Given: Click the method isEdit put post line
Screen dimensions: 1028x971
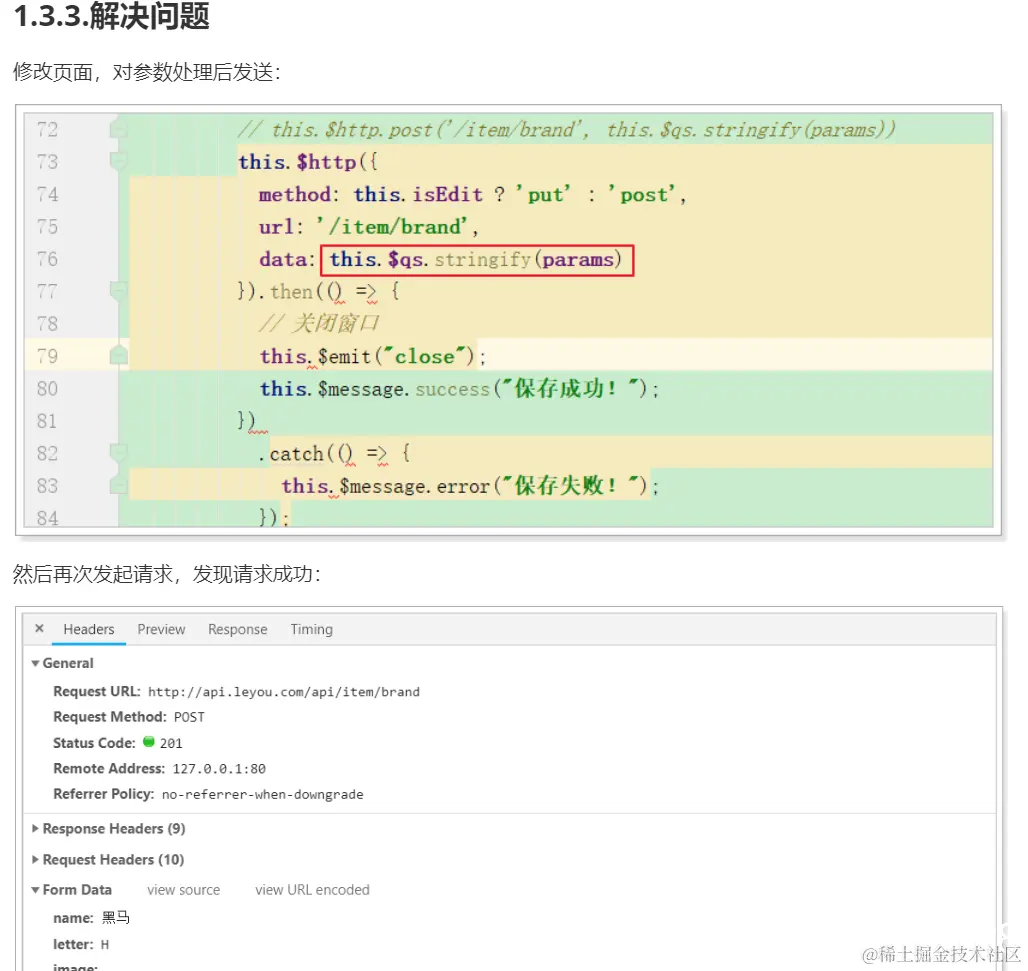Looking at the screenshot, I should (472, 195).
